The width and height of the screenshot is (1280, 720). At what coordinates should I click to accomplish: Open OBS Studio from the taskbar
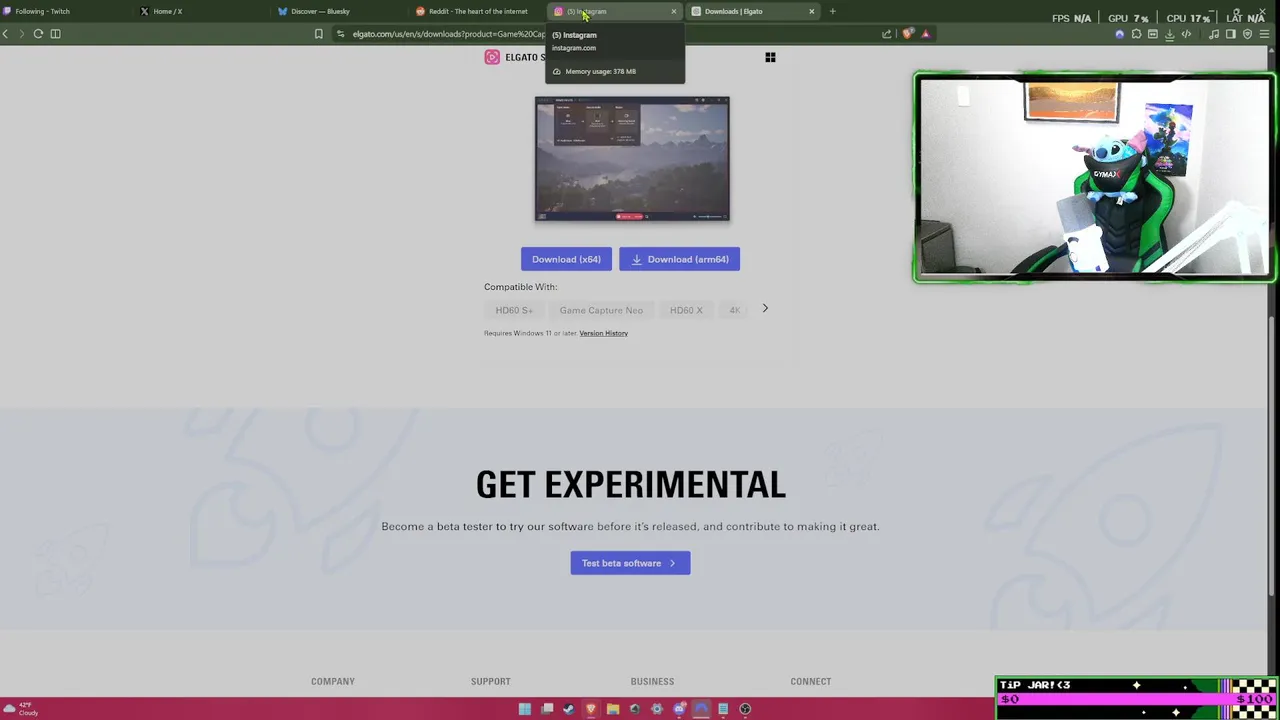pos(745,709)
